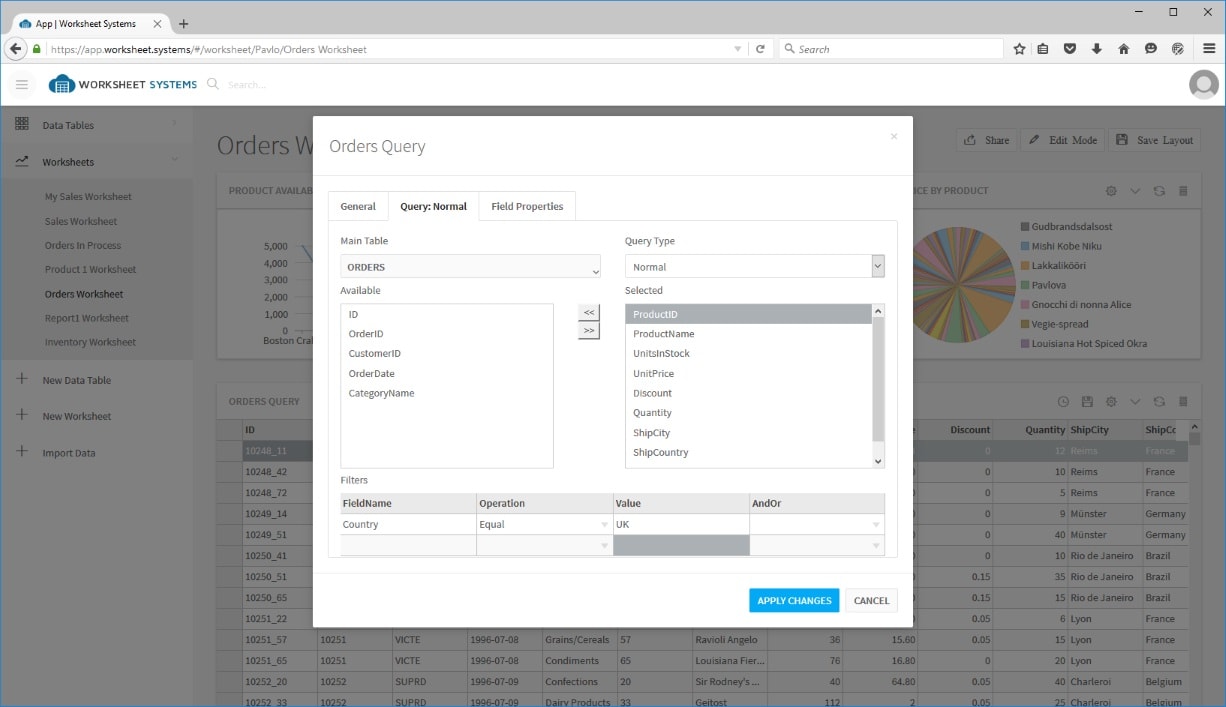
Task: Move field left with the << button
Action: (x=589, y=312)
